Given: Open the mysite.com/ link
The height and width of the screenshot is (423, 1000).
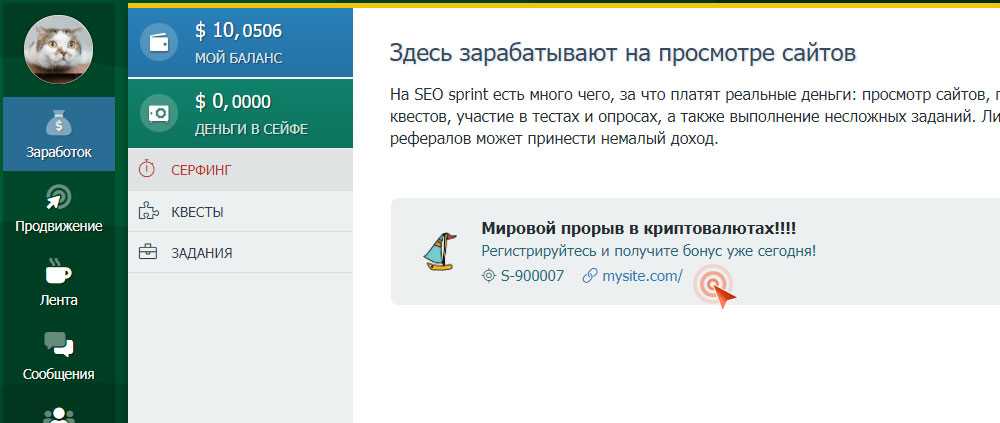Looking at the screenshot, I should [641, 276].
